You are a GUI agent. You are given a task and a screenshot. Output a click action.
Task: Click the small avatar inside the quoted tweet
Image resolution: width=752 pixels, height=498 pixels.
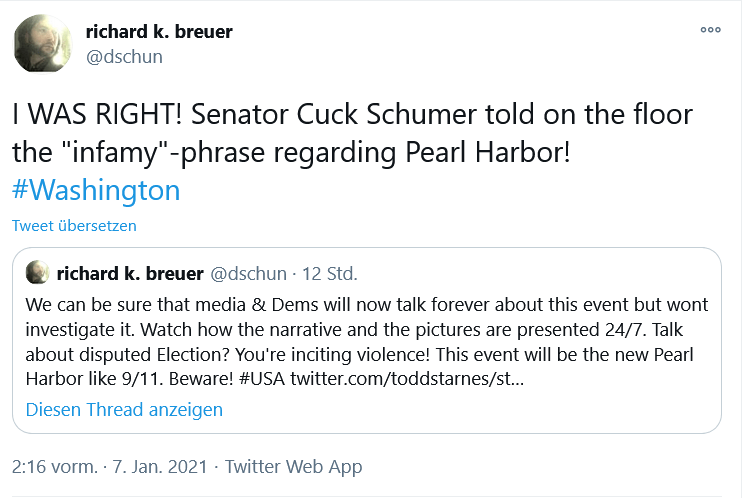37,273
